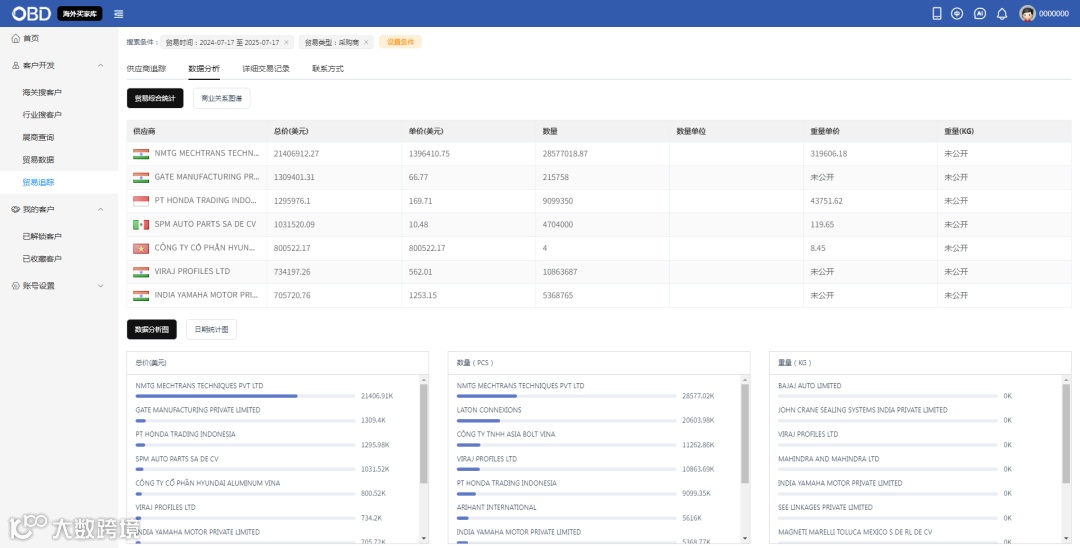Open notifications with the bell icon
This screenshot has width=1080, height=548.
pyautogui.click(x=1002, y=14)
